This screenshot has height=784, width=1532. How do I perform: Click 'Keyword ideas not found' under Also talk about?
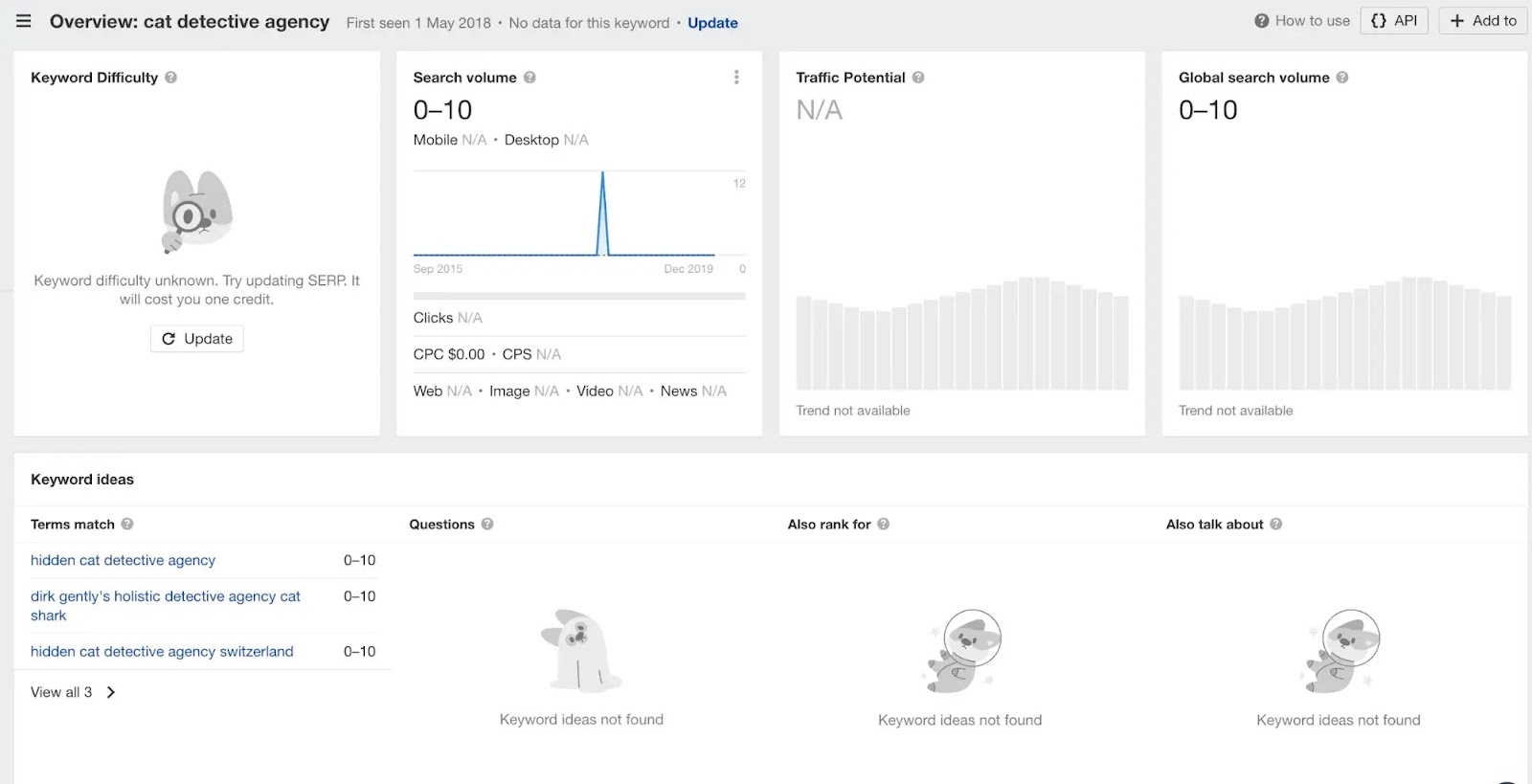click(1339, 720)
